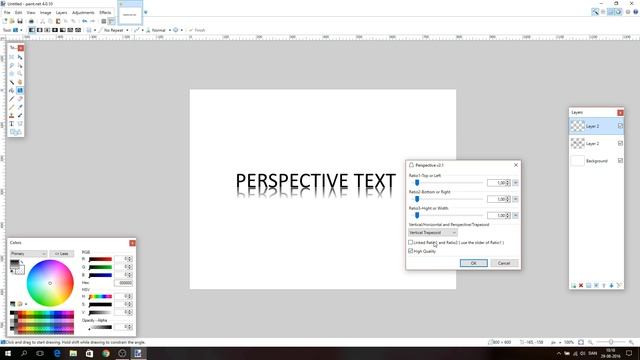Toggle Background layer visibility checkbox
Viewport: 640px width, 360px height.
point(620,161)
